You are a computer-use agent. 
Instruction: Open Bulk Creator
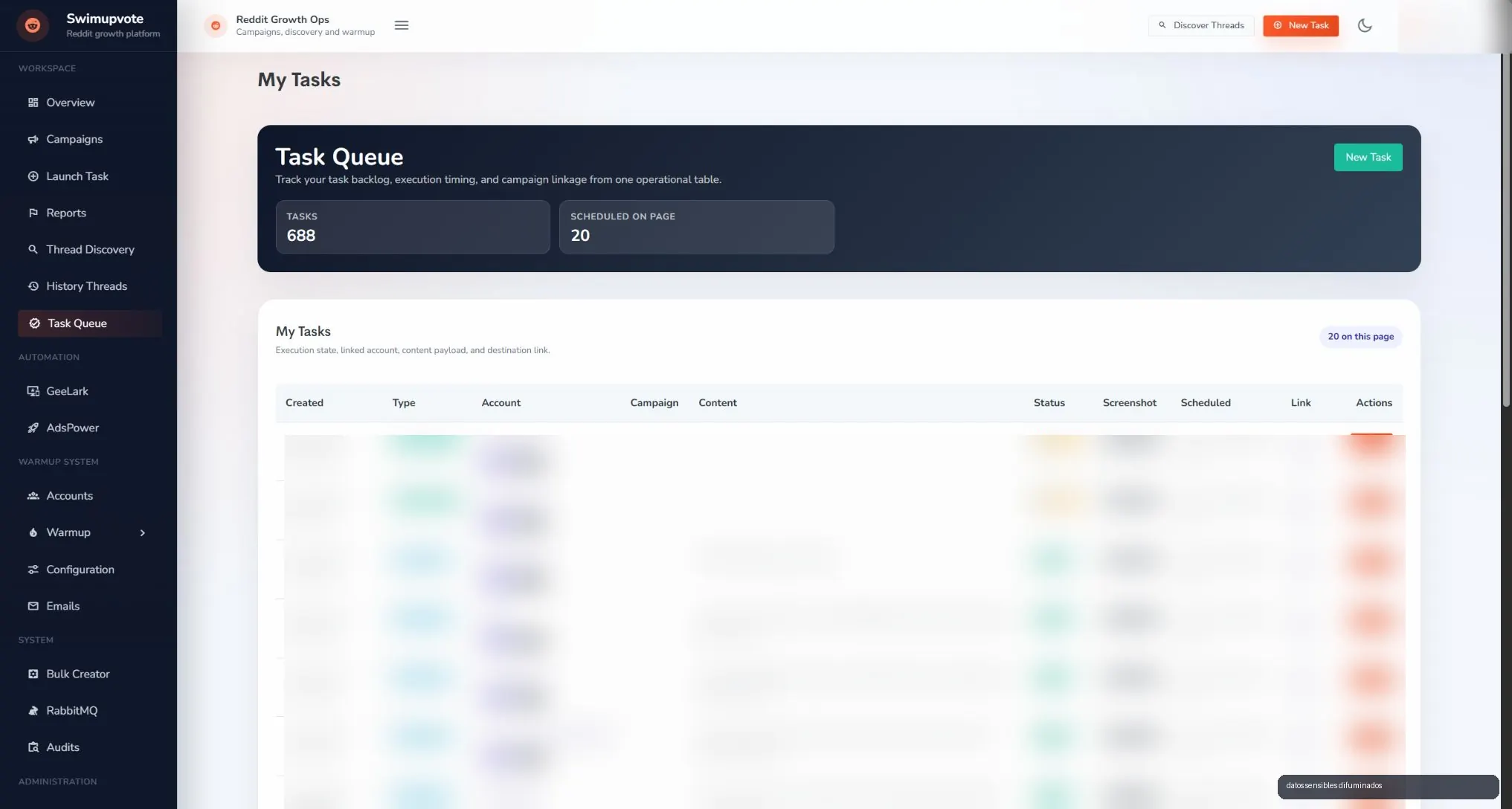[90, 674]
